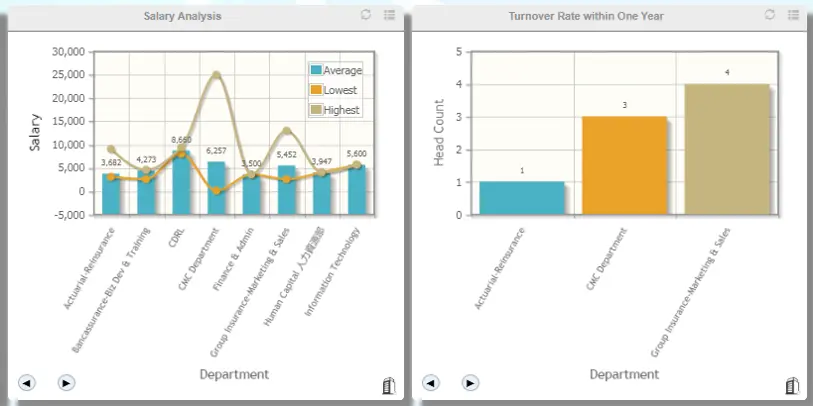This screenshot has height=406, width=813.
Task: Go to next Turnover Rate chart
Action: tap(470, 383)
